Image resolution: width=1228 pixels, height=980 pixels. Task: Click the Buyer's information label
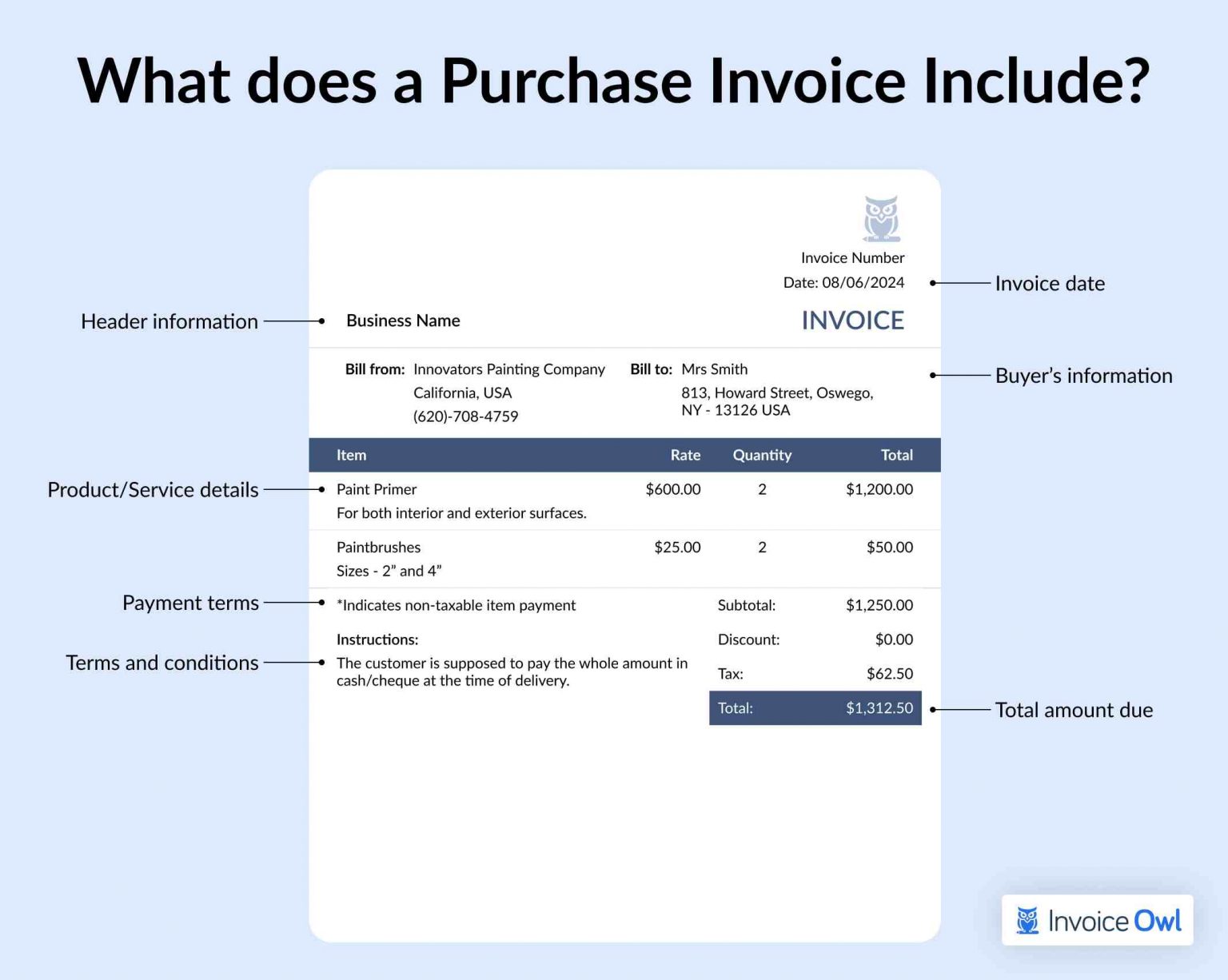coord(1083,375)
